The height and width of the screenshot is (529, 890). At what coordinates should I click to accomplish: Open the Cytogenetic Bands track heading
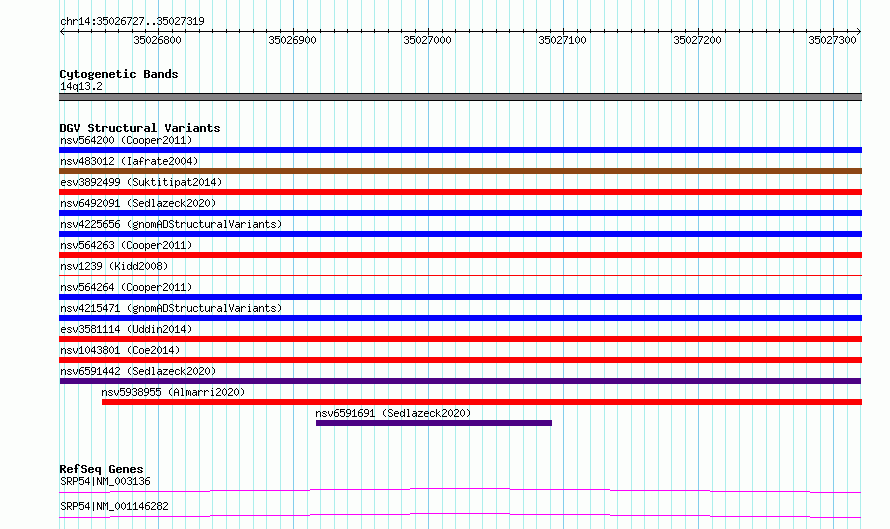coord(119,74)
